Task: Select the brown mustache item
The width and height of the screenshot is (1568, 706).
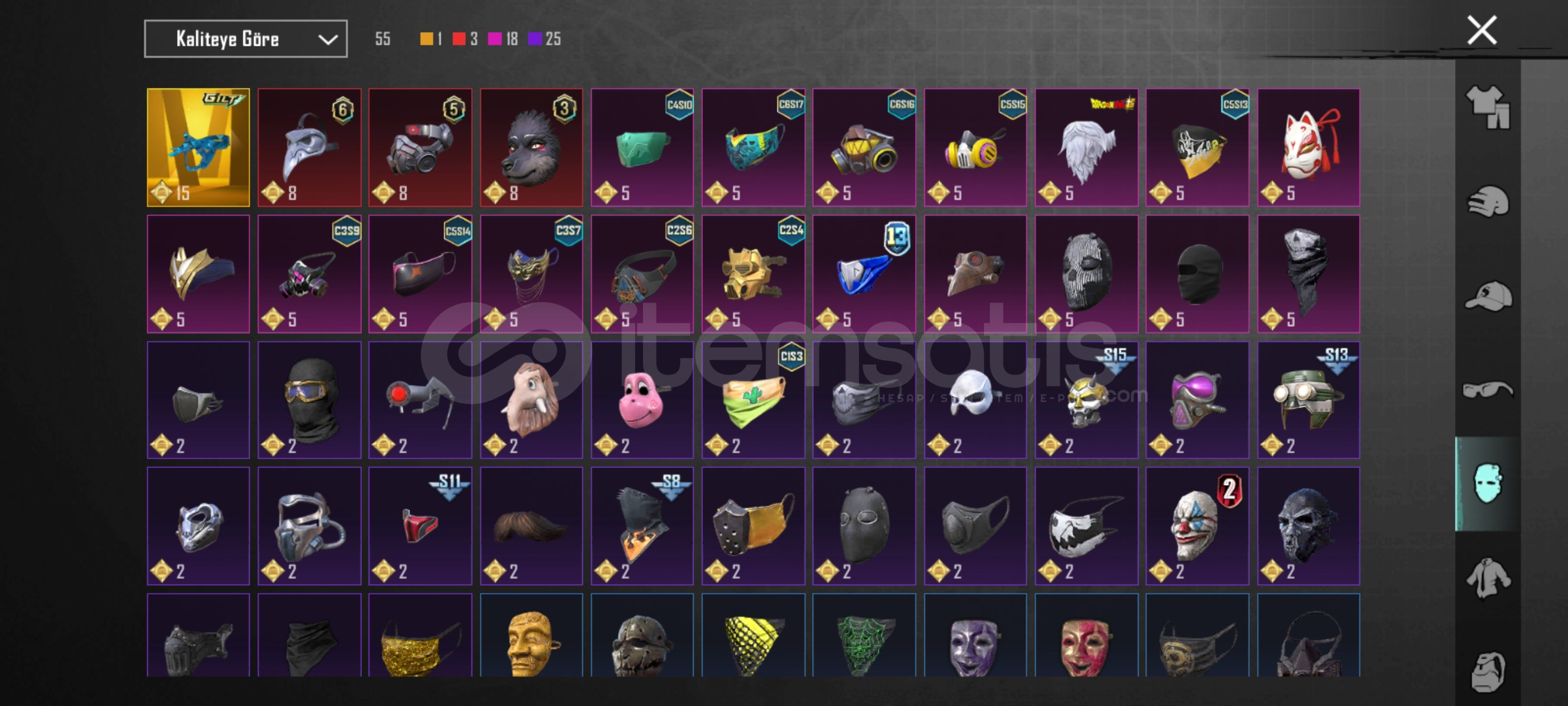Action: [x=531, y=526]
